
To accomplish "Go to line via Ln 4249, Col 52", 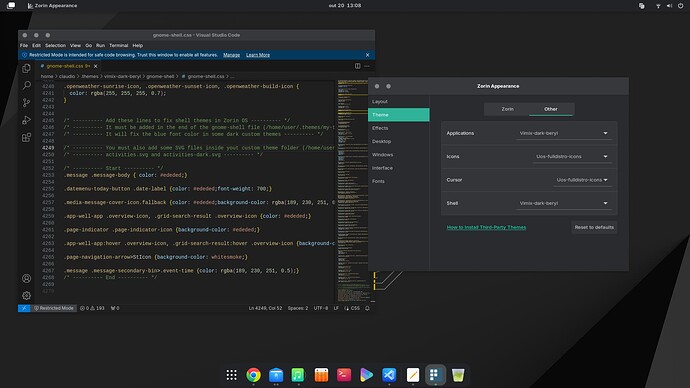I will click(265, 308).
